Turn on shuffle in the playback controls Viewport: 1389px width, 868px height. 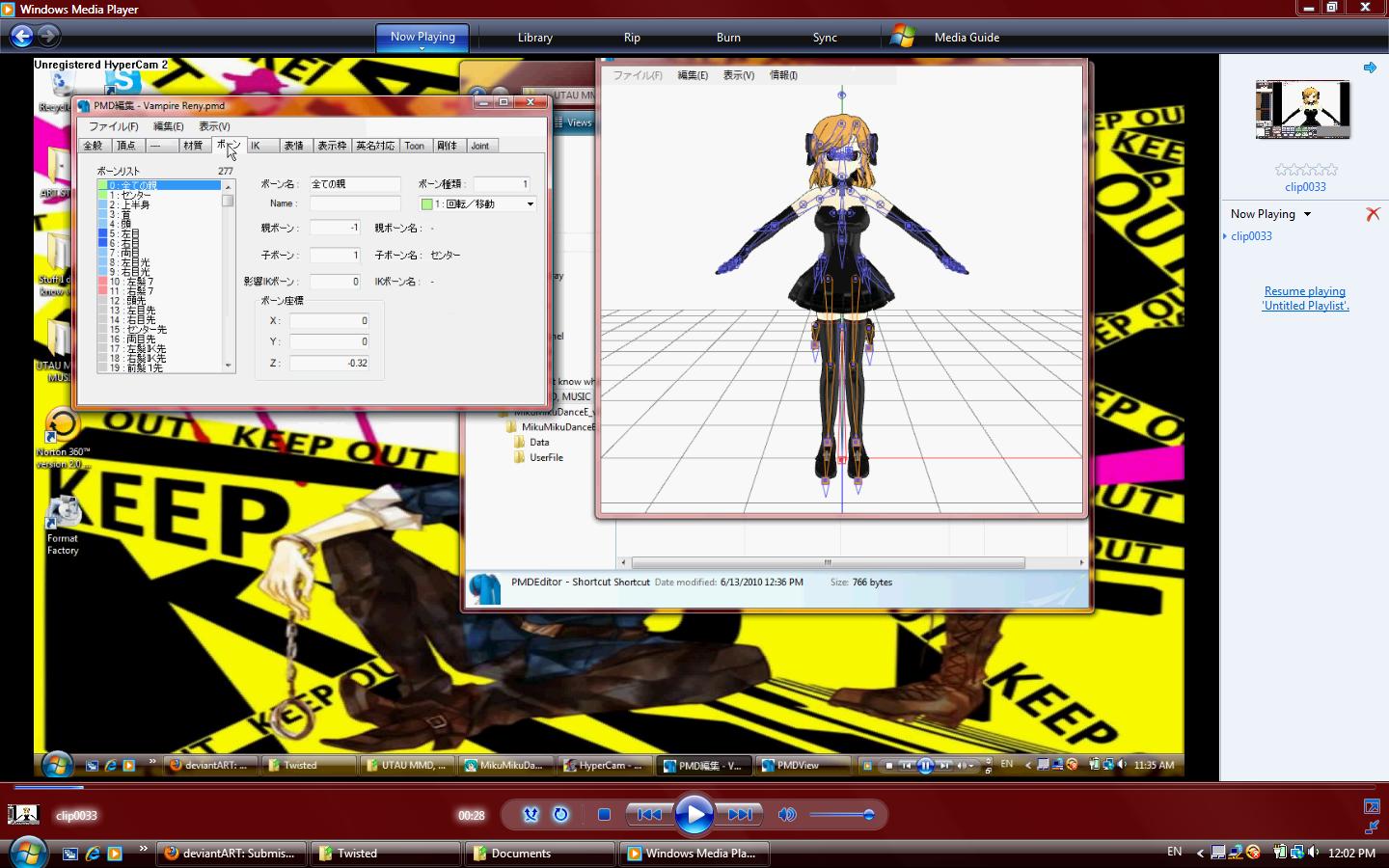531,814
